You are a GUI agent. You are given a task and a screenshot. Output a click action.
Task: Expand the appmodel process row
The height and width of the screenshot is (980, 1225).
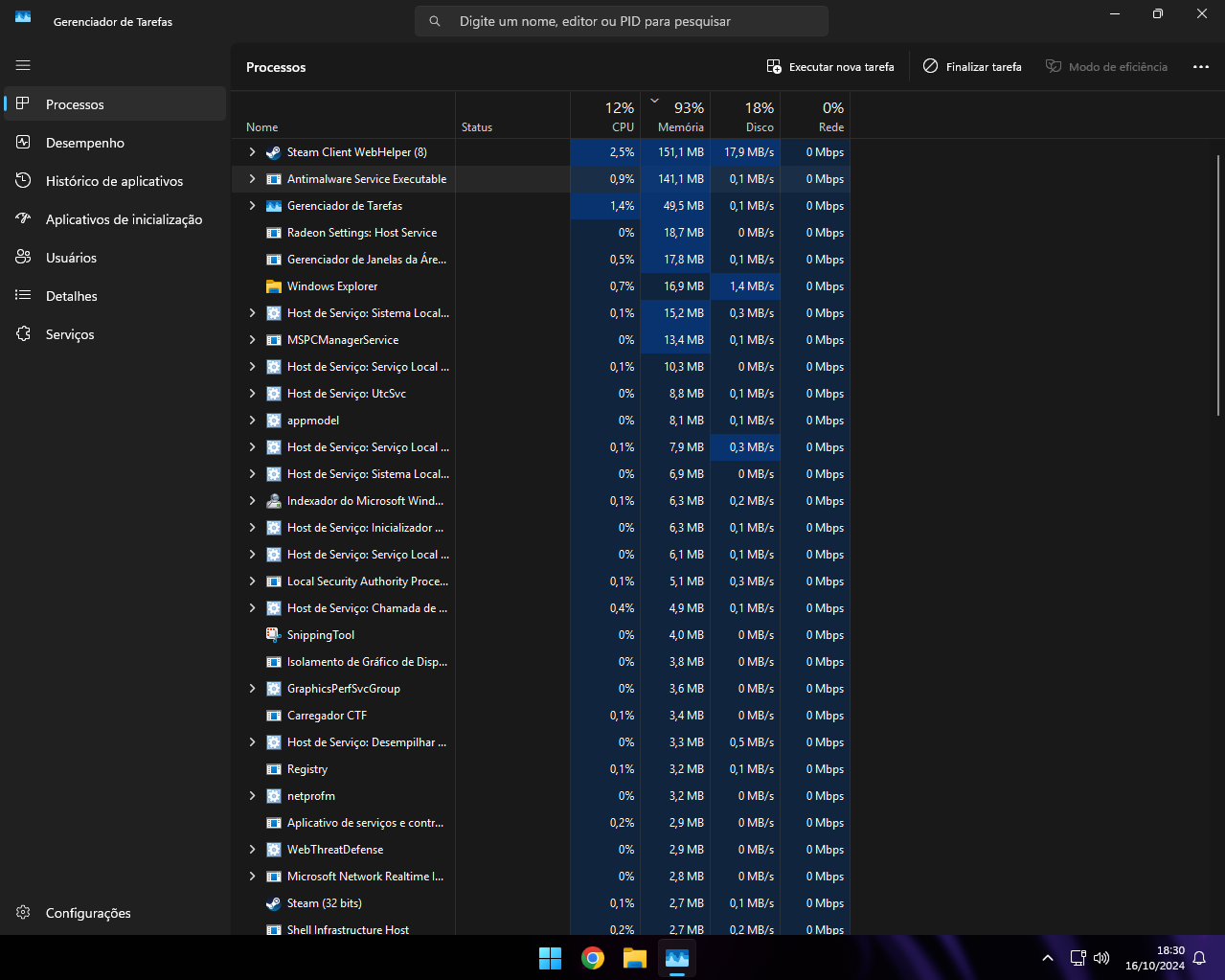coord(252,421)
